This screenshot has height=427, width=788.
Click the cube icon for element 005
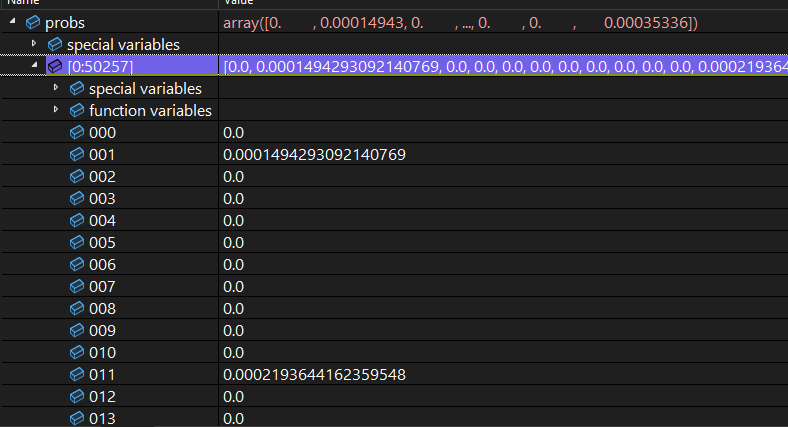click(x=77, y=242)
